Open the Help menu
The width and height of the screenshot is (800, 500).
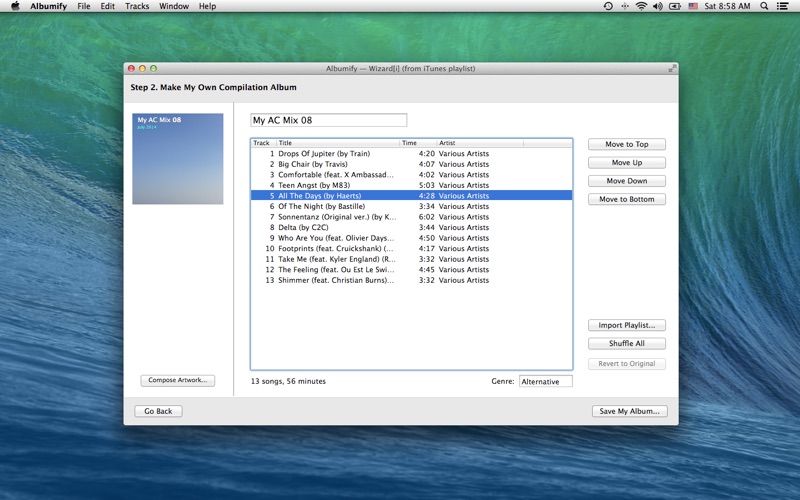[x=207, y=6]
